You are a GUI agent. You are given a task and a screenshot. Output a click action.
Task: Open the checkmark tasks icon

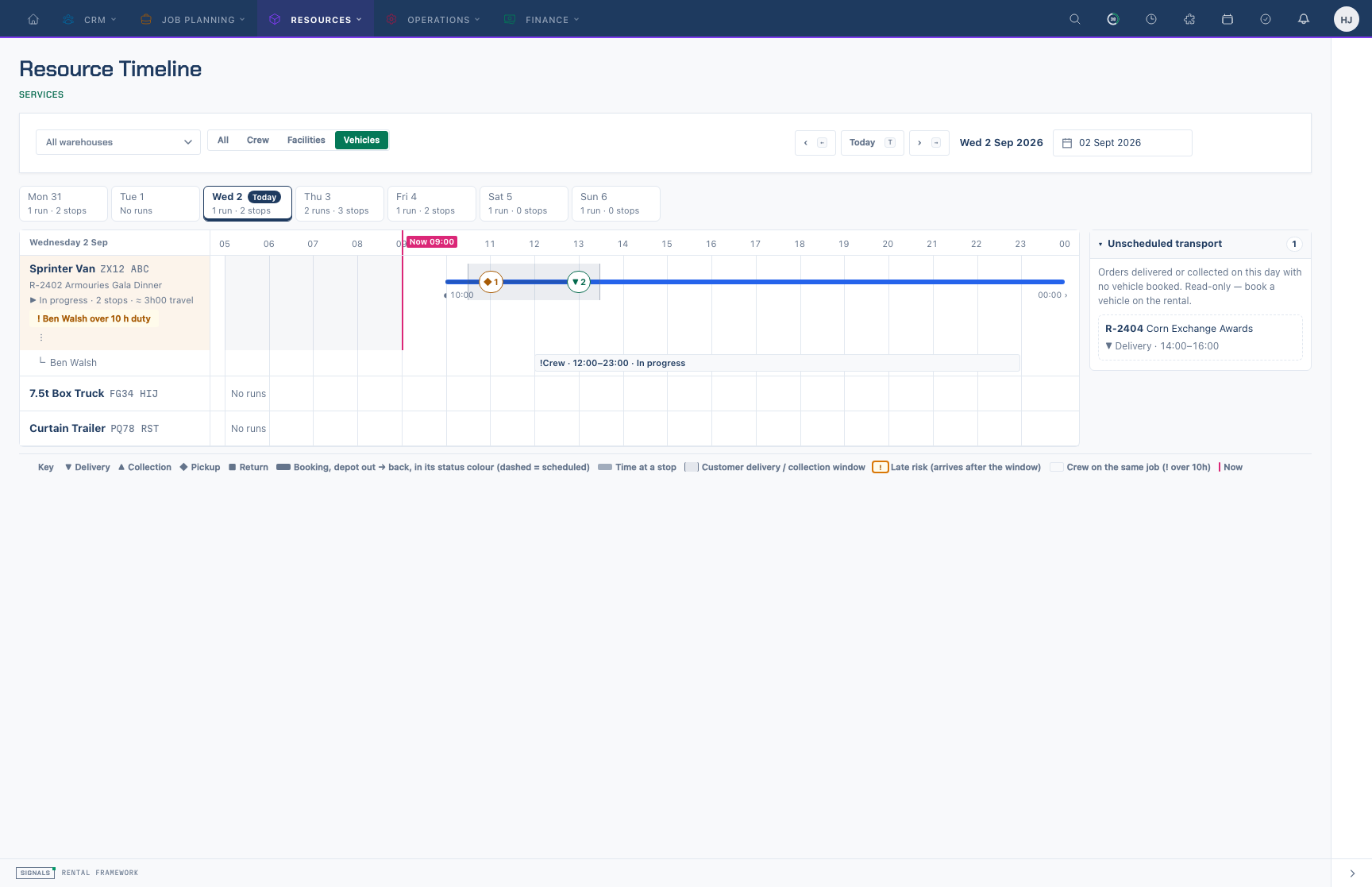pos(1266,19)
